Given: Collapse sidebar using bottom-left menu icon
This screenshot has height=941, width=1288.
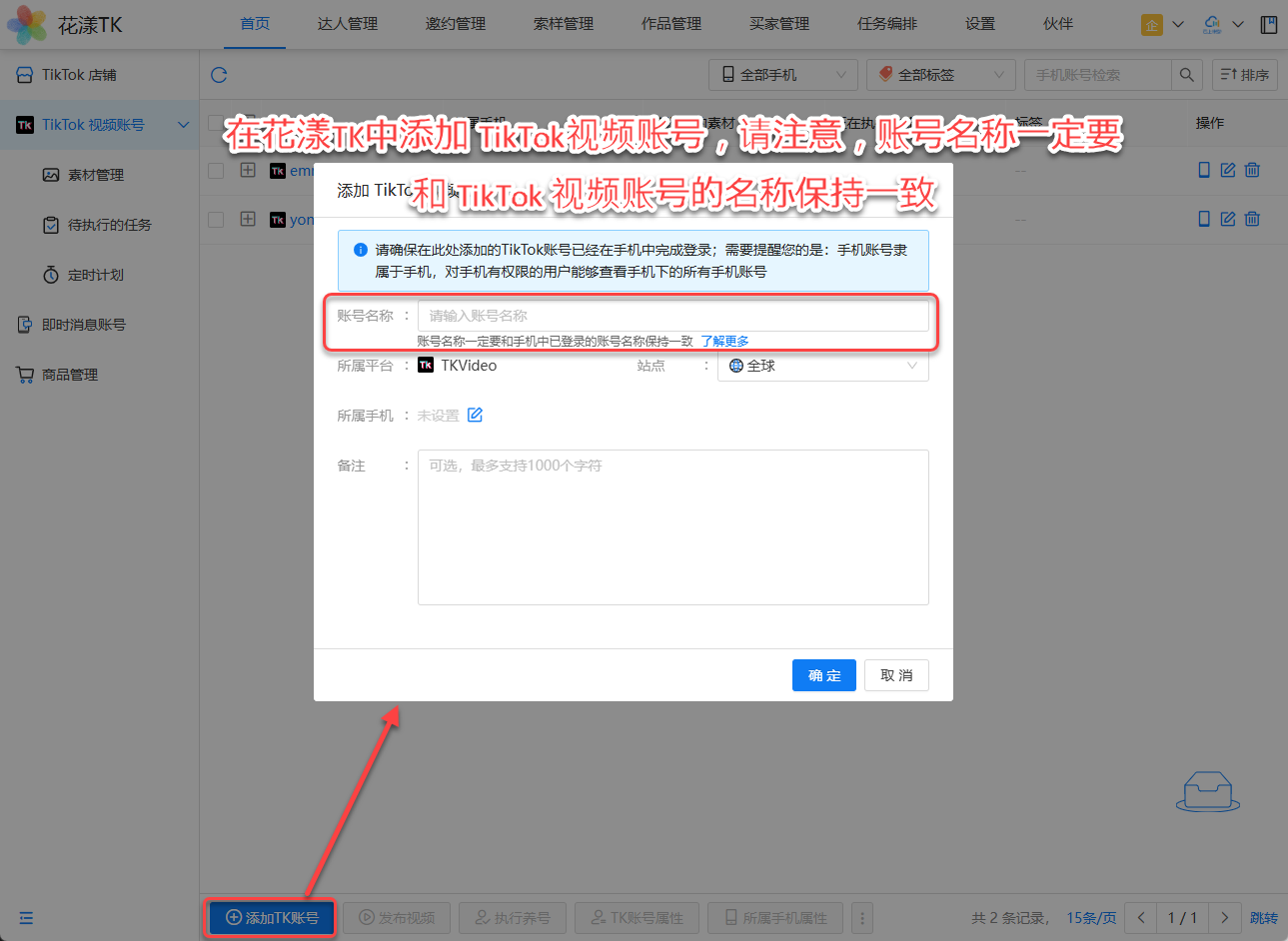Looking at the screenshot, I should pos(26,918).
